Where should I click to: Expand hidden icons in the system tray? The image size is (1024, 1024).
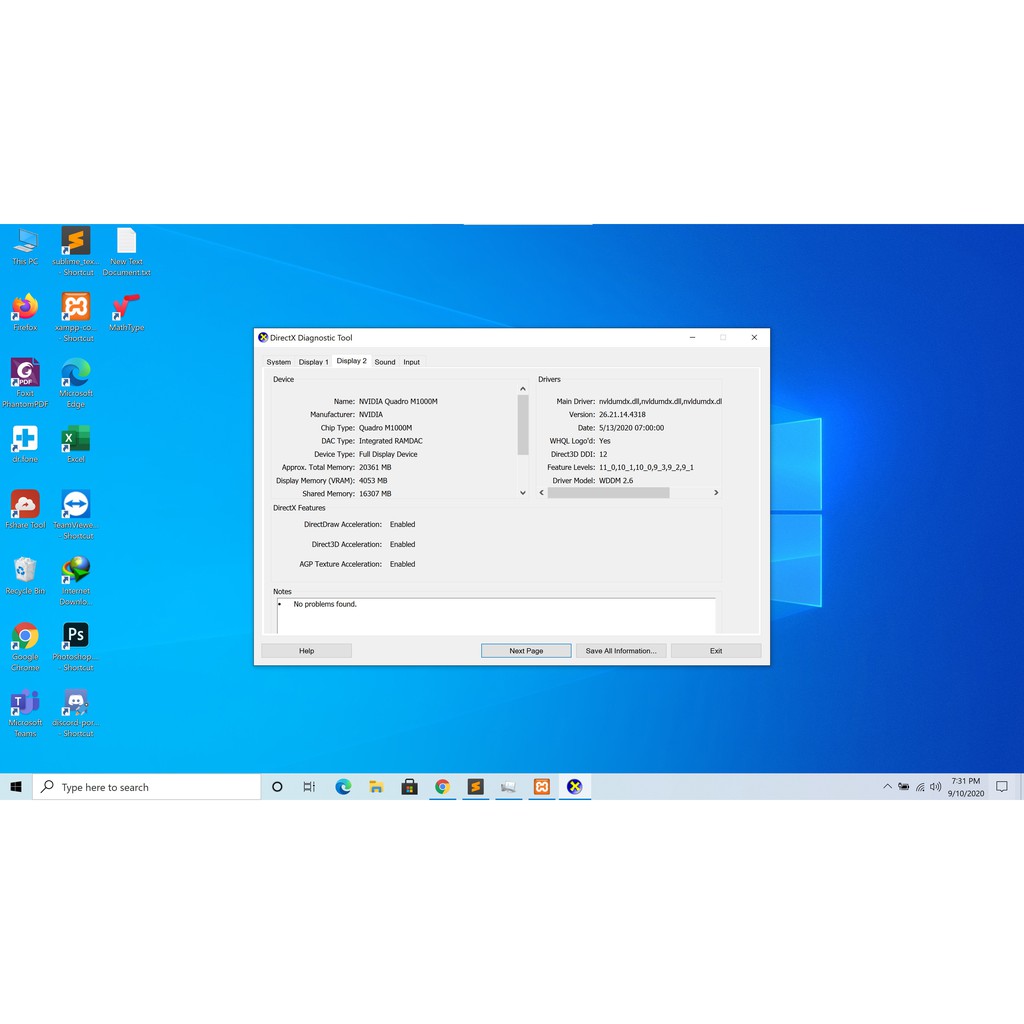(x=888, y=787)
